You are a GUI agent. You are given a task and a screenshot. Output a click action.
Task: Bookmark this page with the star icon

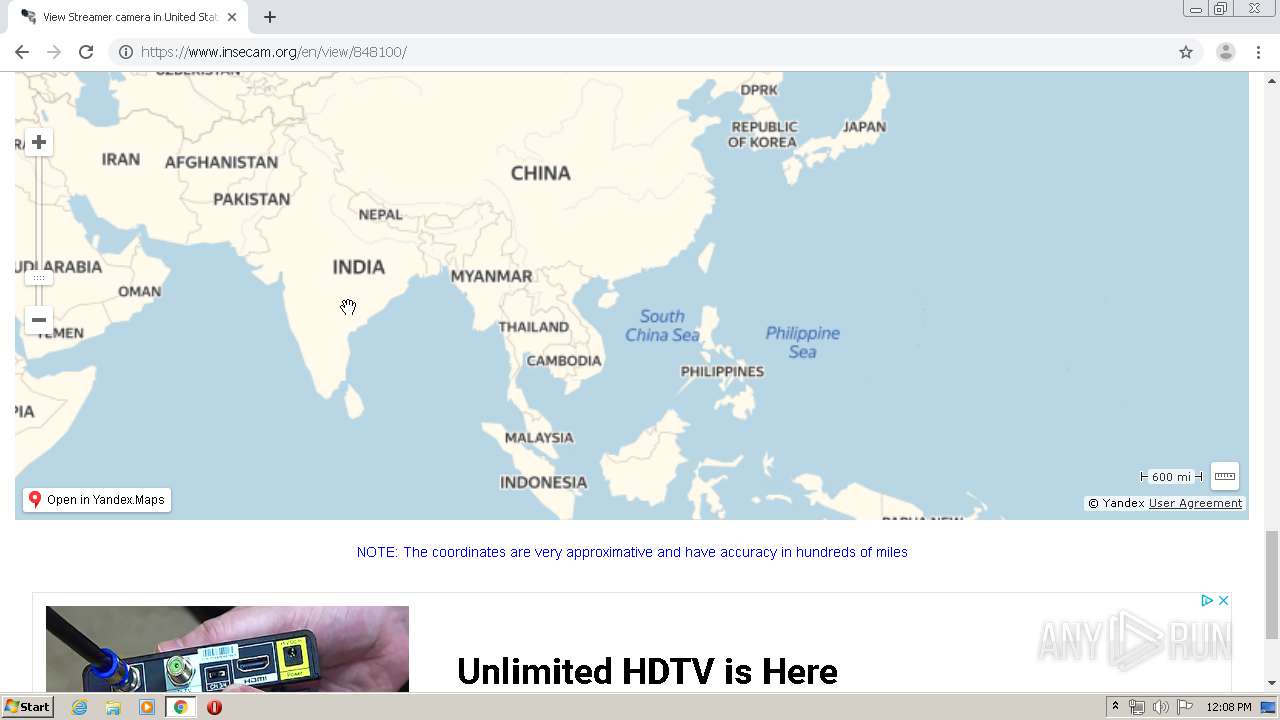coord(1186,52)
